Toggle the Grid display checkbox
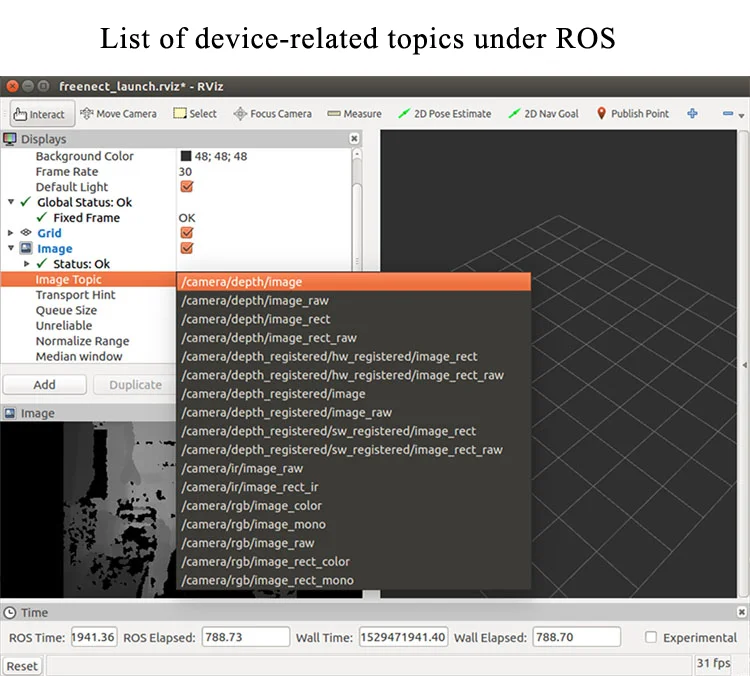Viewport: 750px width, 676px height. 187,233
